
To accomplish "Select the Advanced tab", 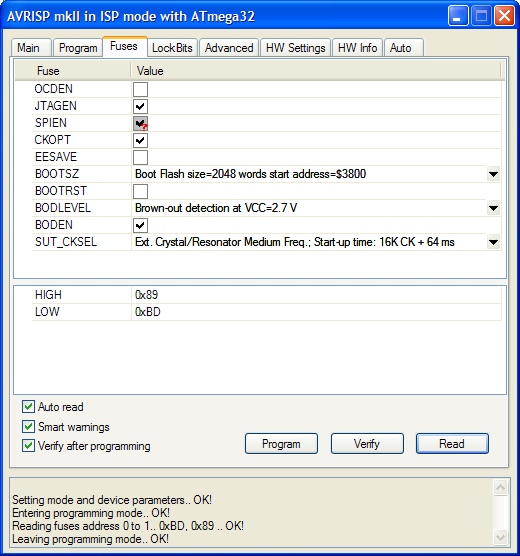I will (229, 48).
